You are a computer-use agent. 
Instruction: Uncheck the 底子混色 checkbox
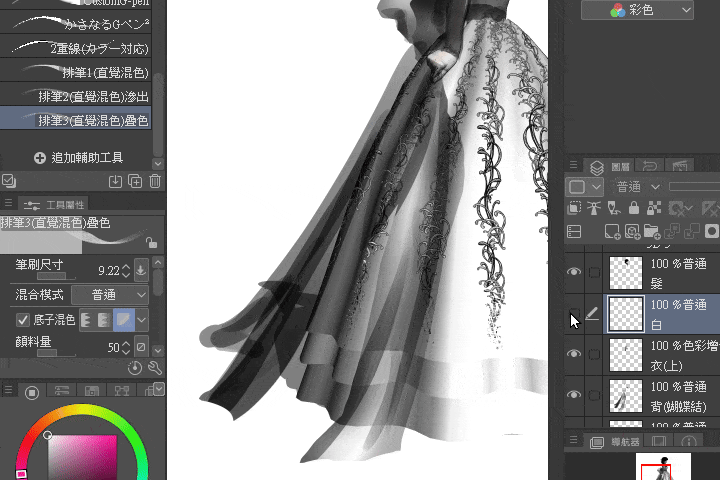(22, 320)
